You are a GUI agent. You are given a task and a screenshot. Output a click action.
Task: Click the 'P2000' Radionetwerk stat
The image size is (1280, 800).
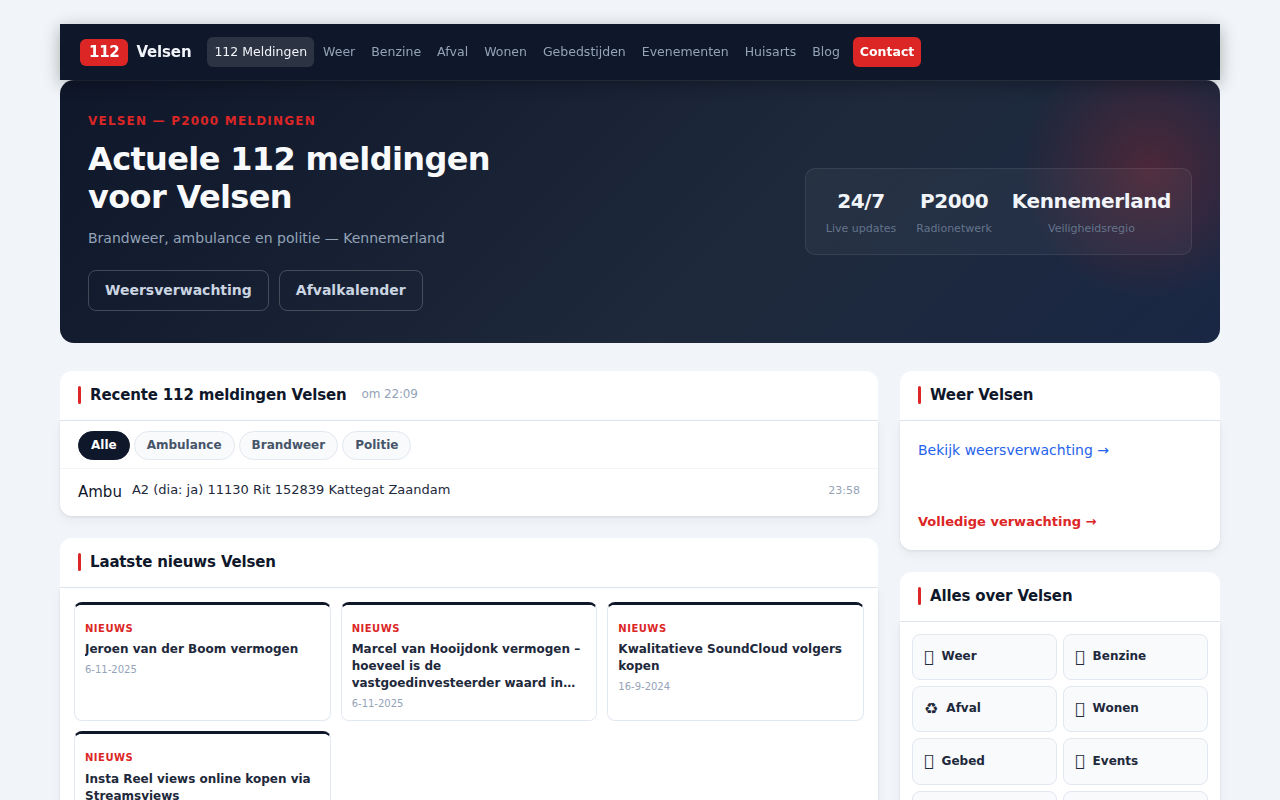coord(954,212)
